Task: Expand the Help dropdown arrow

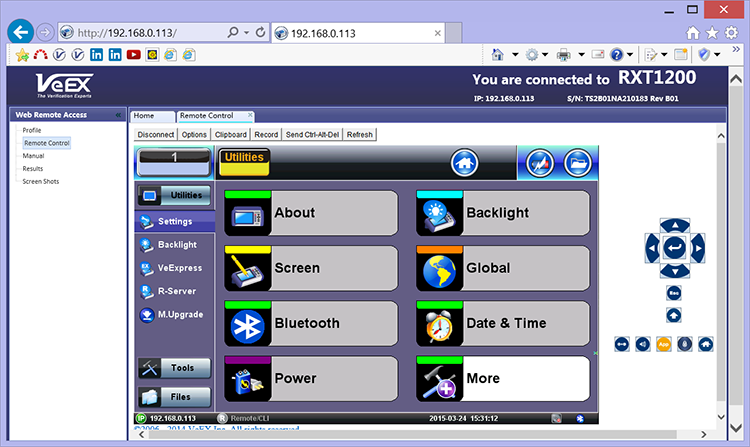Action: pos(630,55)
